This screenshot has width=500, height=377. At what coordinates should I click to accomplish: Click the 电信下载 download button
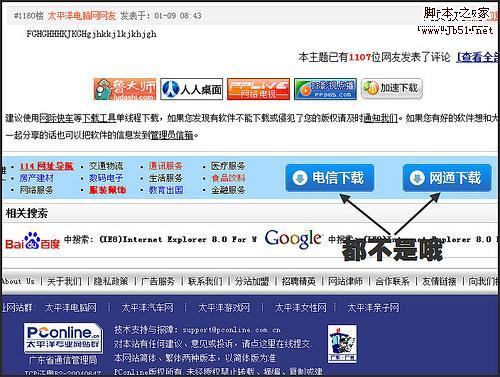coord(330,178)
